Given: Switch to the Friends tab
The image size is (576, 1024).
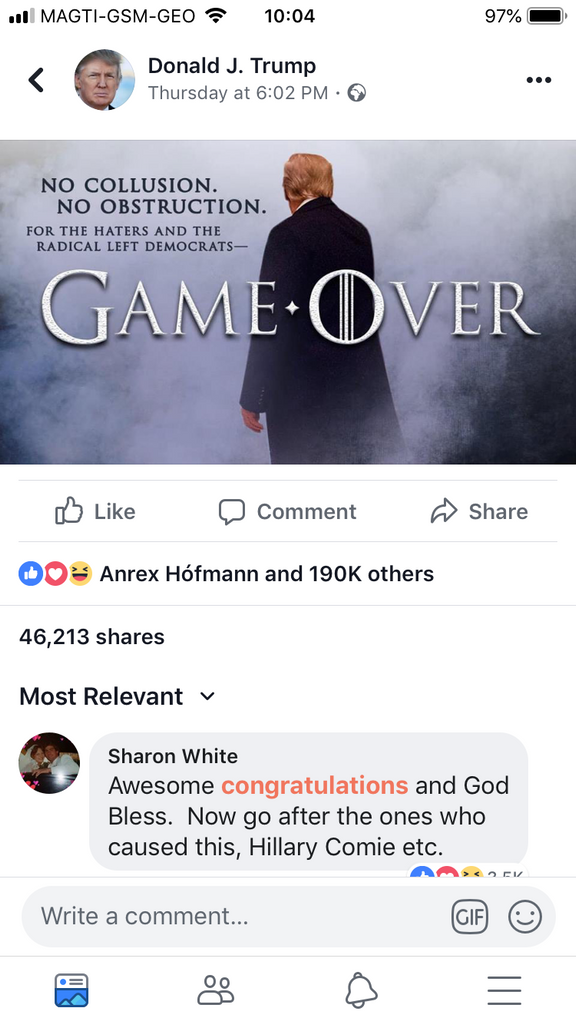Looking at the screenshot, I should tap(216, 990).
